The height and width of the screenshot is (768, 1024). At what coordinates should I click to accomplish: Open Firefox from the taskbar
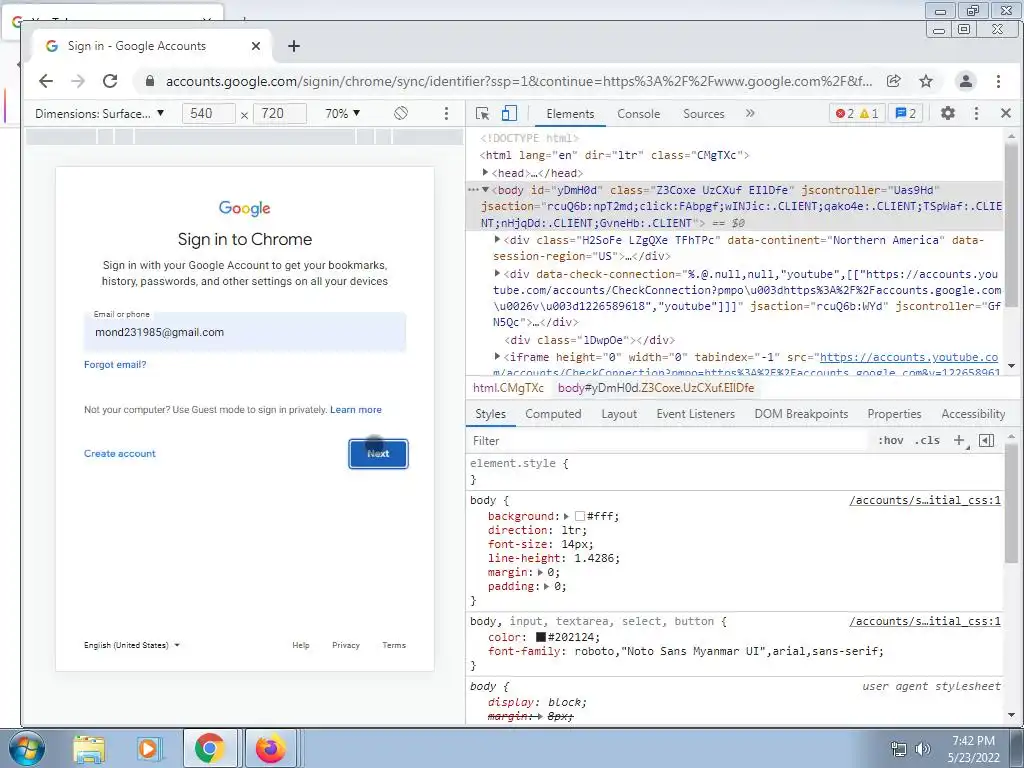(270, 748)
